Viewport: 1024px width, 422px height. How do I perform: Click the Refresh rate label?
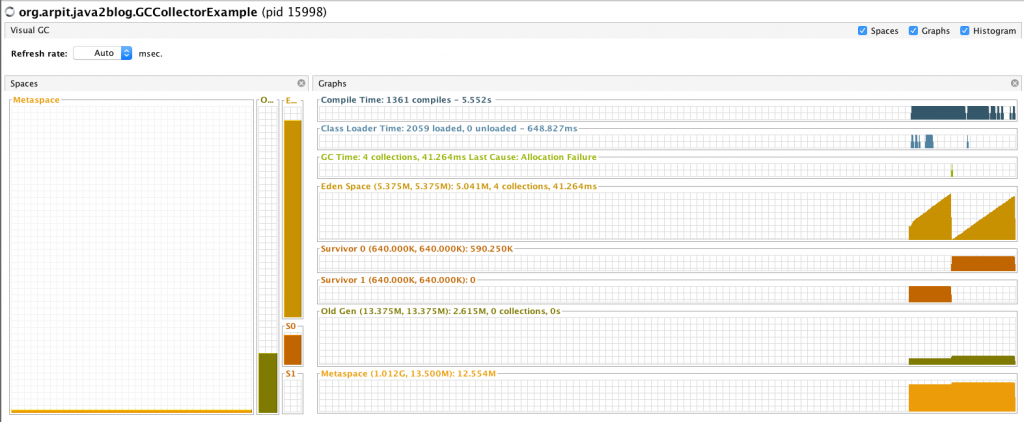[x=39, y=54]
